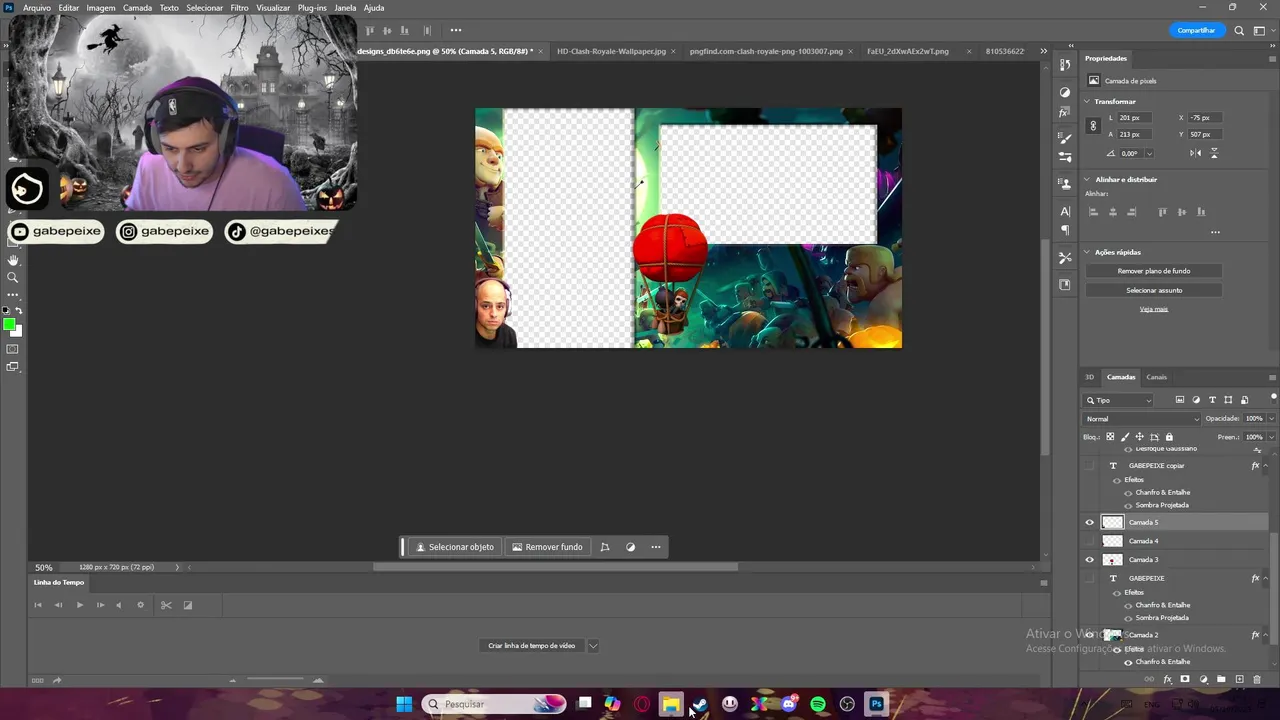This screenshot has height=720, width=1280.
Task: Open the Veja mais link
Action: click(x=1154, y=309)
